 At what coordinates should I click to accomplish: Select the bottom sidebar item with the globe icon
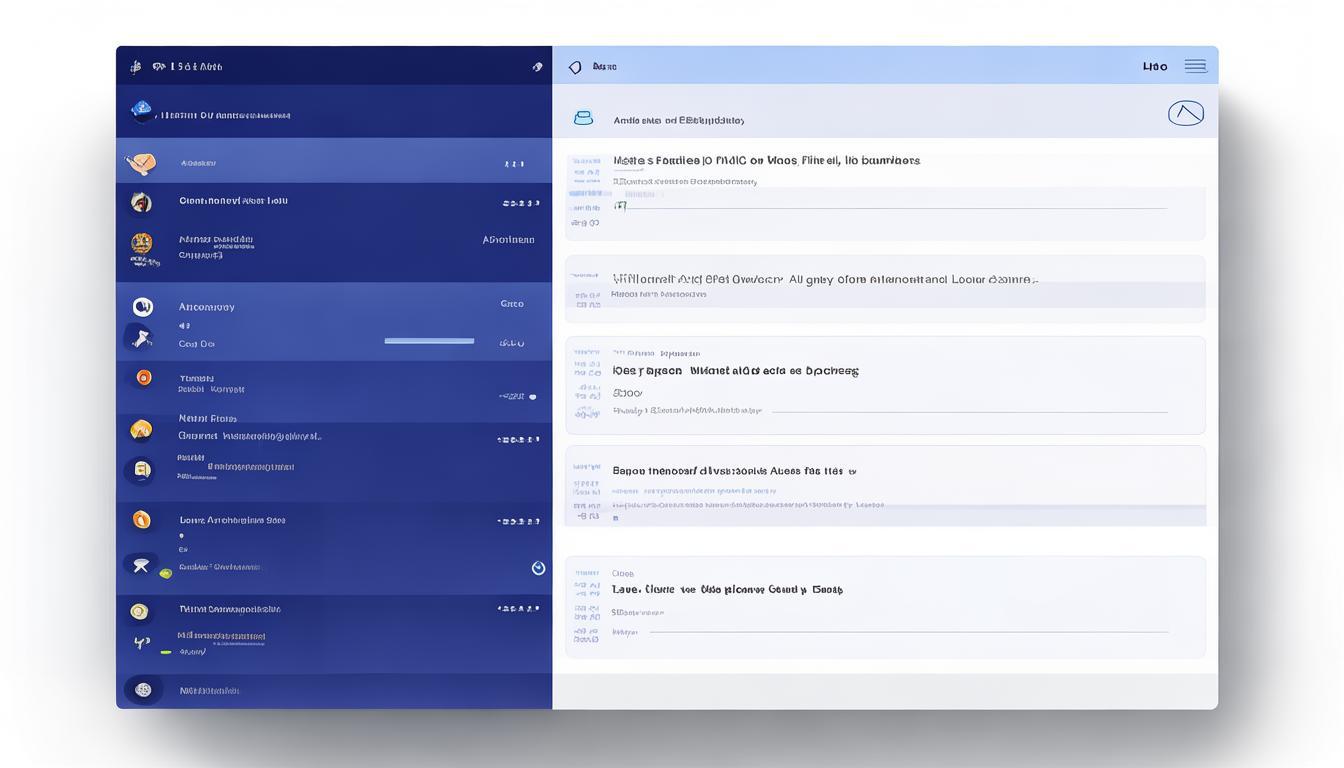coord(143,690)
